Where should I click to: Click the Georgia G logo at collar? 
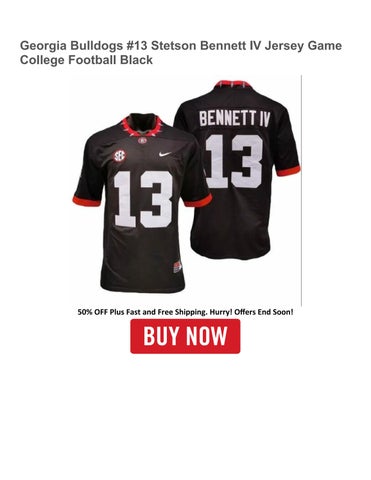click(x=142, y=140)
